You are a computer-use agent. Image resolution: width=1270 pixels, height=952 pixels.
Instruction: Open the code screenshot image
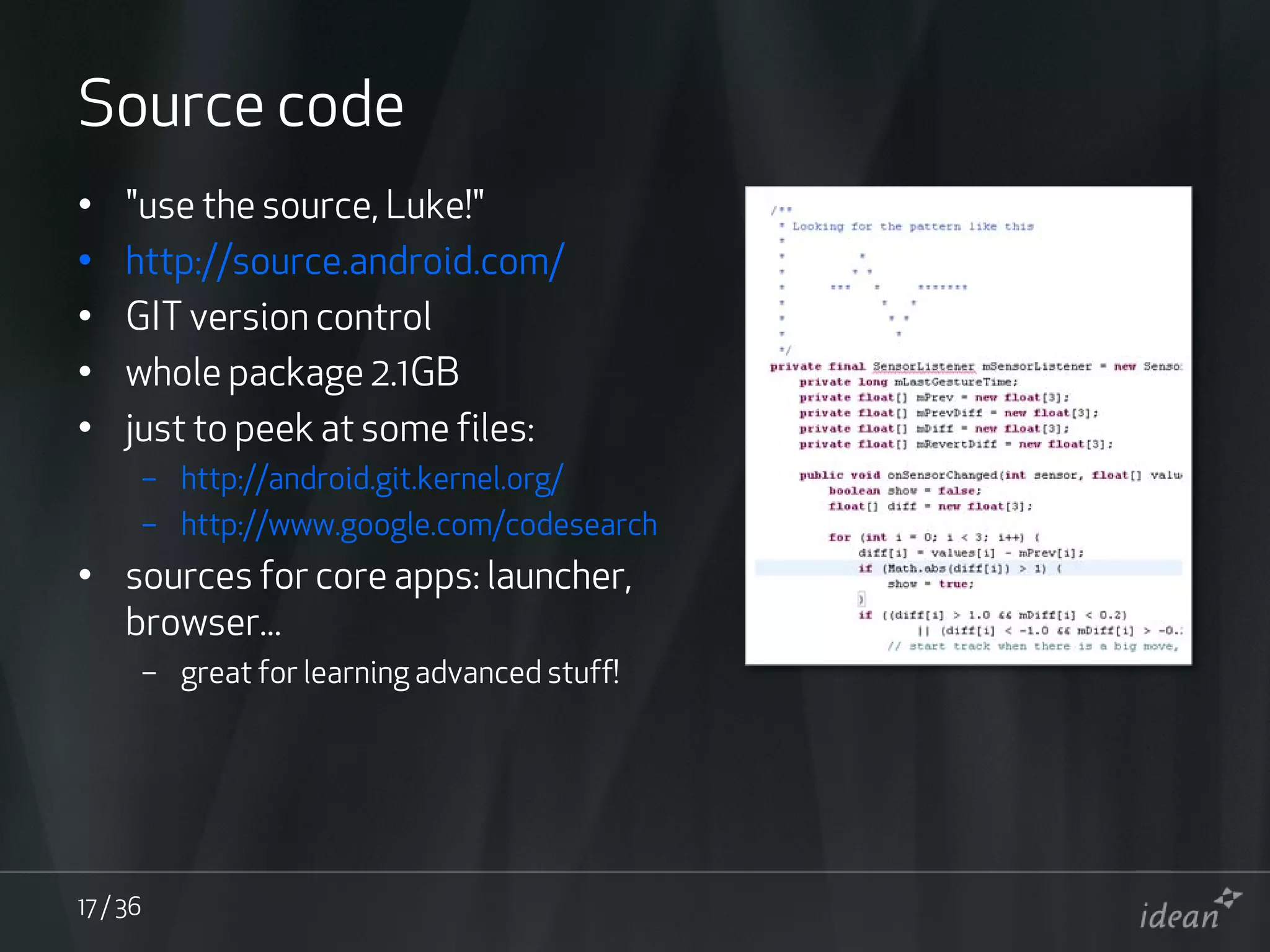[x=967, y=425]
